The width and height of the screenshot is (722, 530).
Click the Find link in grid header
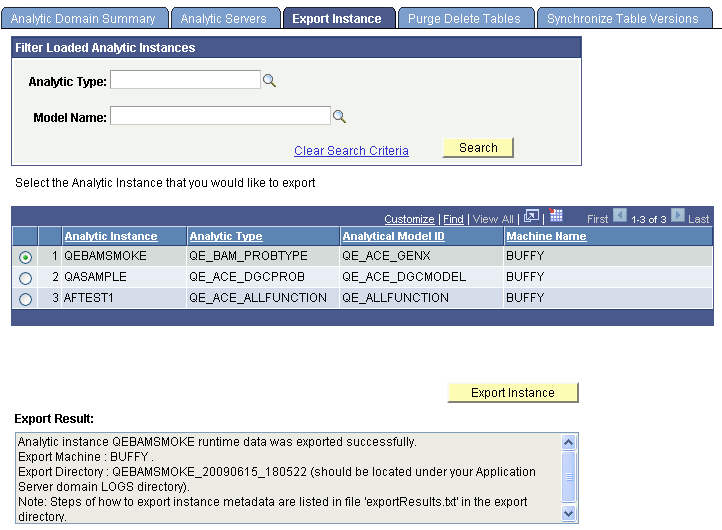click(453, 219)
